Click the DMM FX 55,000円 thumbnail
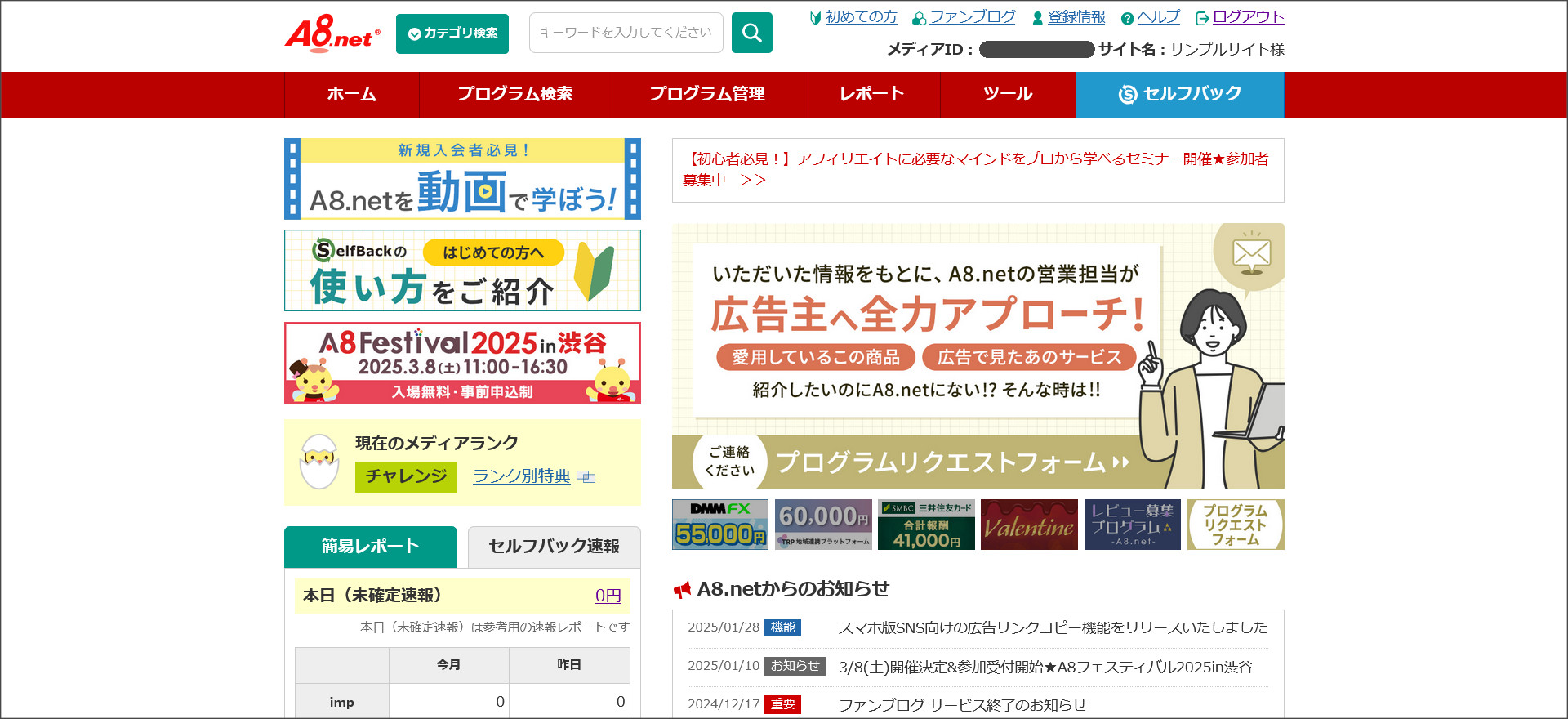 [720, 525]
